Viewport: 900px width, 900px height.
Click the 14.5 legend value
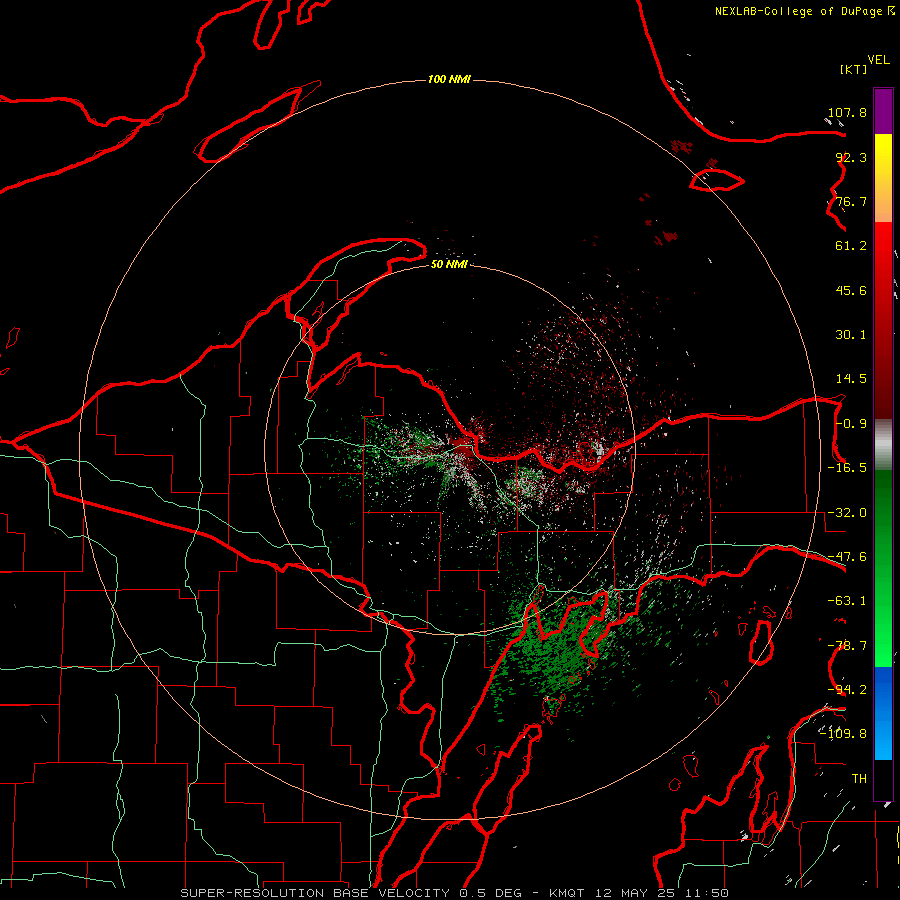pos(851,379)
